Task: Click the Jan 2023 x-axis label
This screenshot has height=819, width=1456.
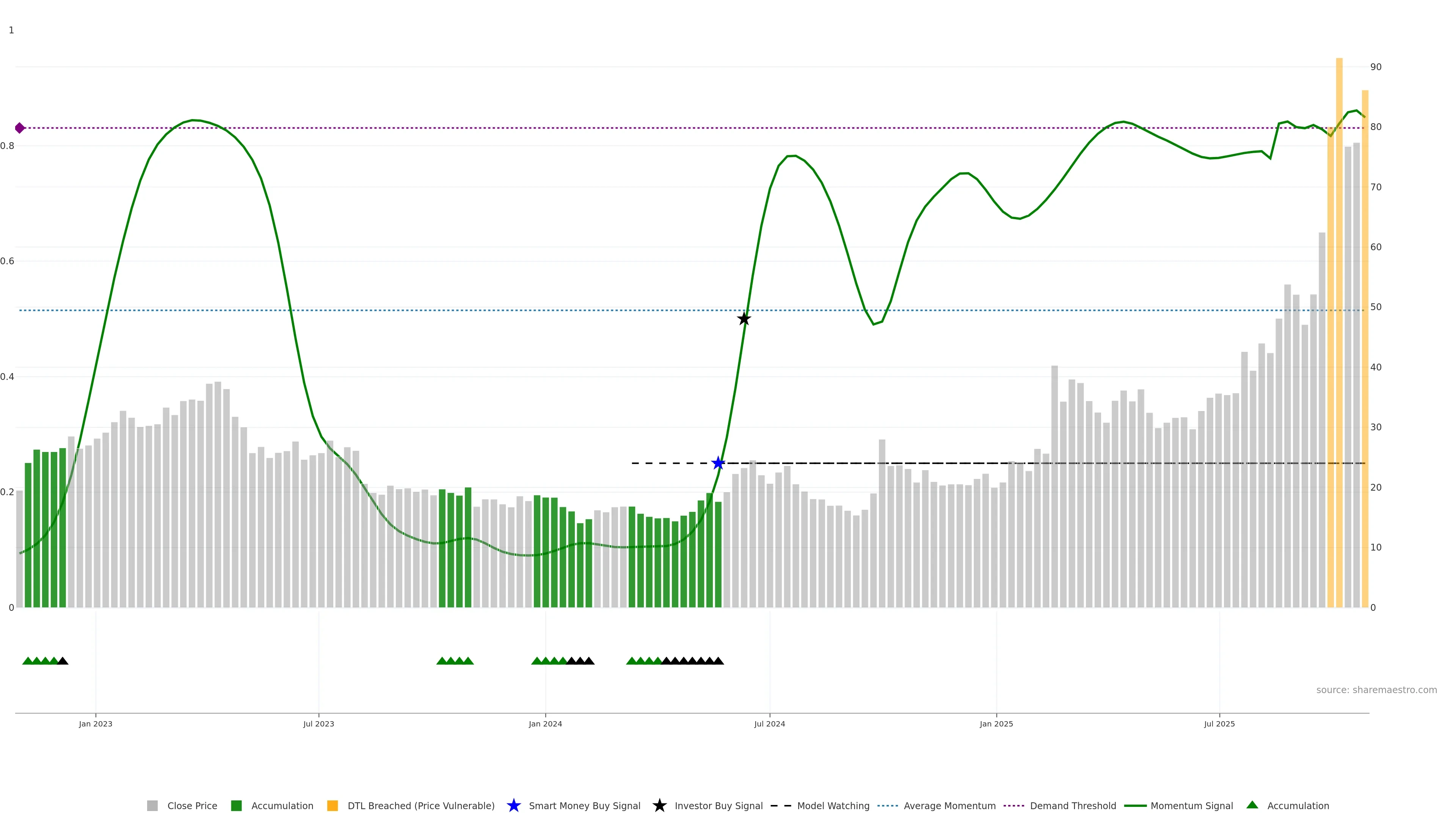Action: tap(96, 723)
